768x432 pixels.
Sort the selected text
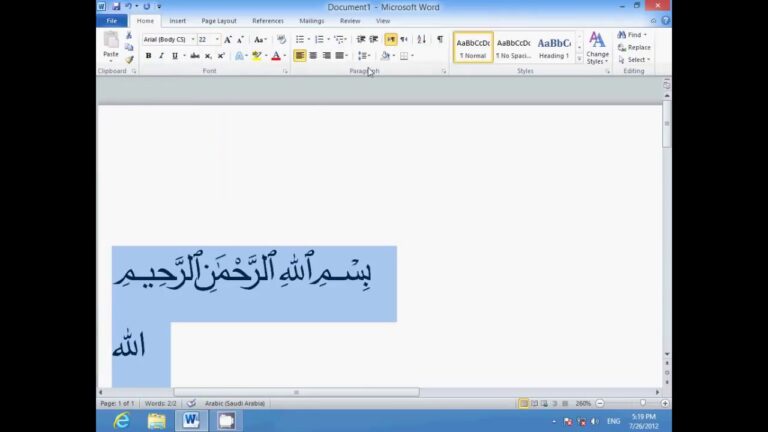click(421, 39)
